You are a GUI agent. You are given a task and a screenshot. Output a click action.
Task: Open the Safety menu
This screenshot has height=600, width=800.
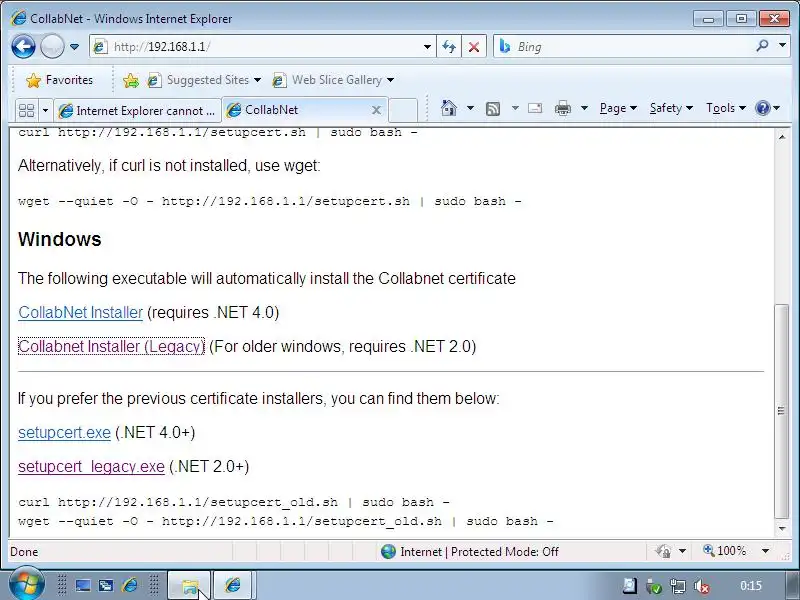click(671, 108)
